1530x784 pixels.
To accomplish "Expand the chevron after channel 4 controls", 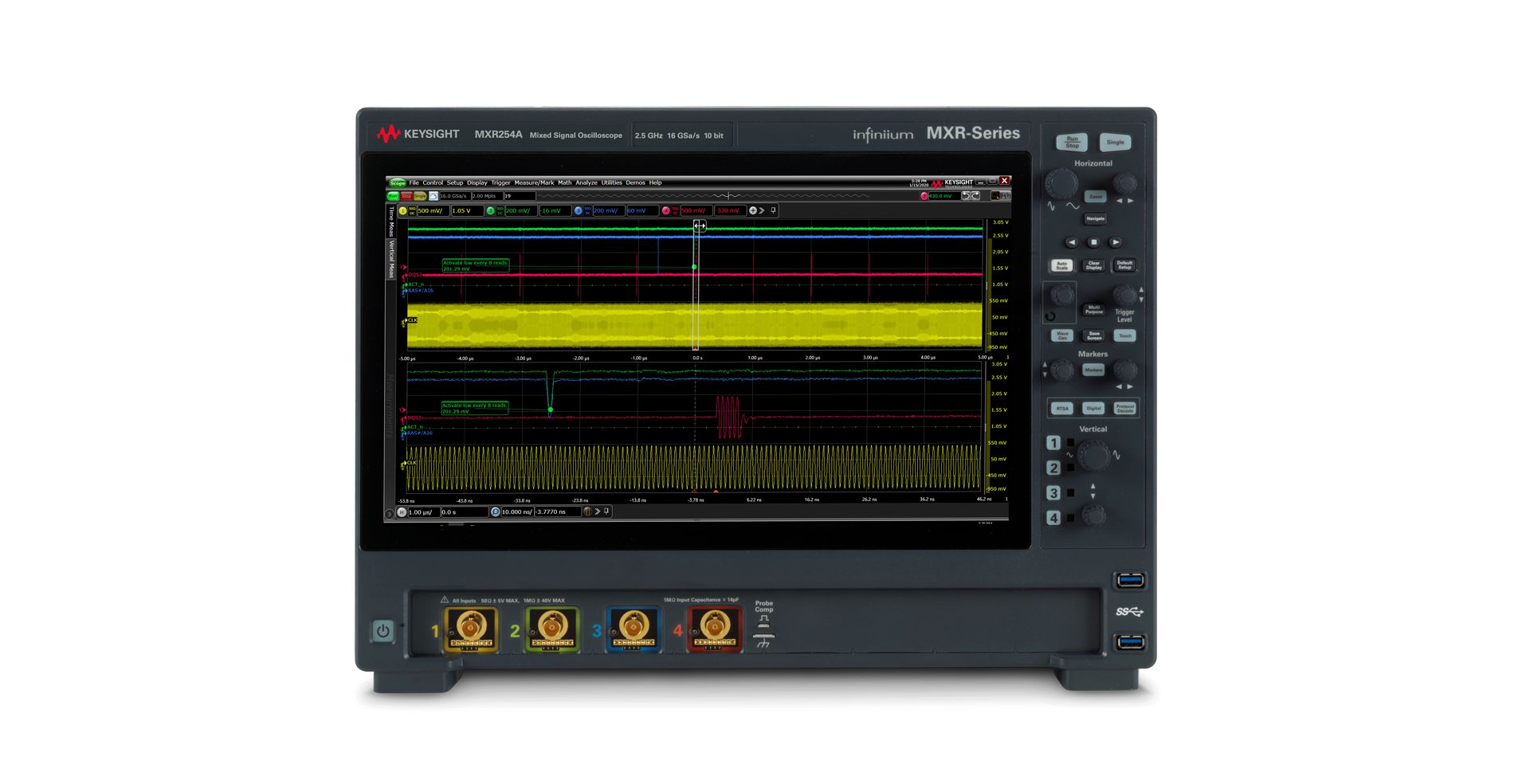I will click(763, 210).
